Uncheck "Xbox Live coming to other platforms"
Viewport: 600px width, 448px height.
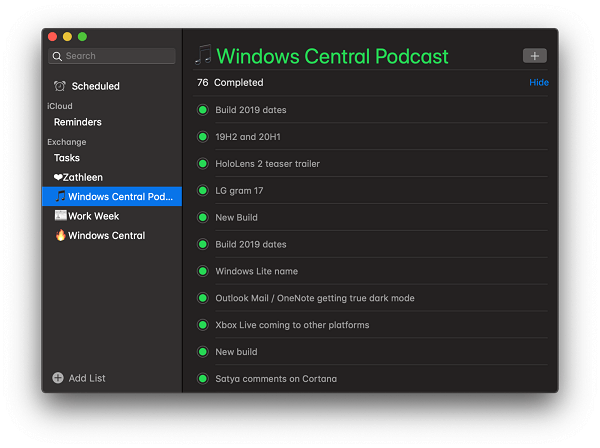203,325
